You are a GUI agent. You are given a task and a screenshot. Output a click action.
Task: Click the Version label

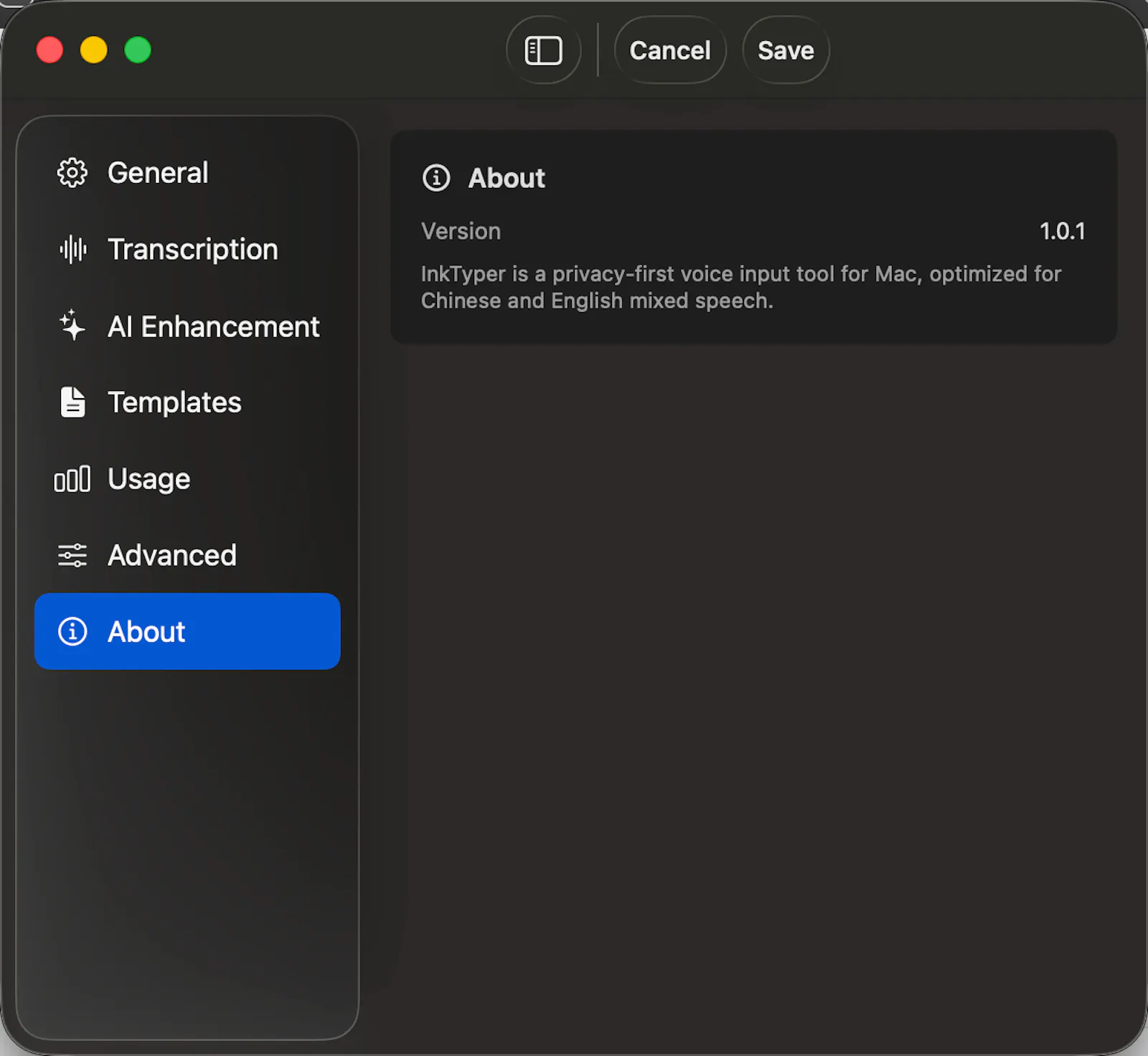(x=461, y=231)
